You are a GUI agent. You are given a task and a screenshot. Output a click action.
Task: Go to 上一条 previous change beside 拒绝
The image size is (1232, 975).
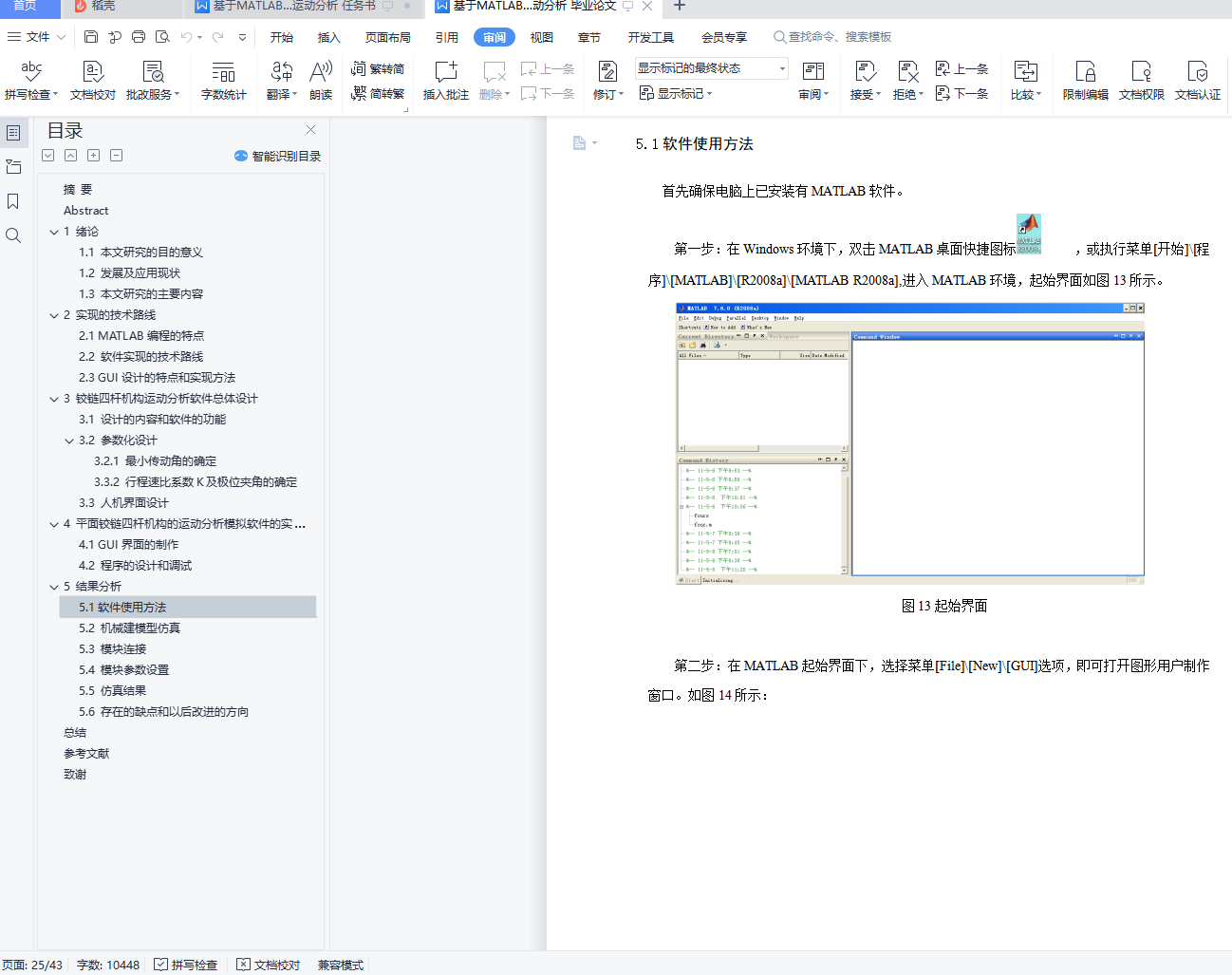point(962,68)
